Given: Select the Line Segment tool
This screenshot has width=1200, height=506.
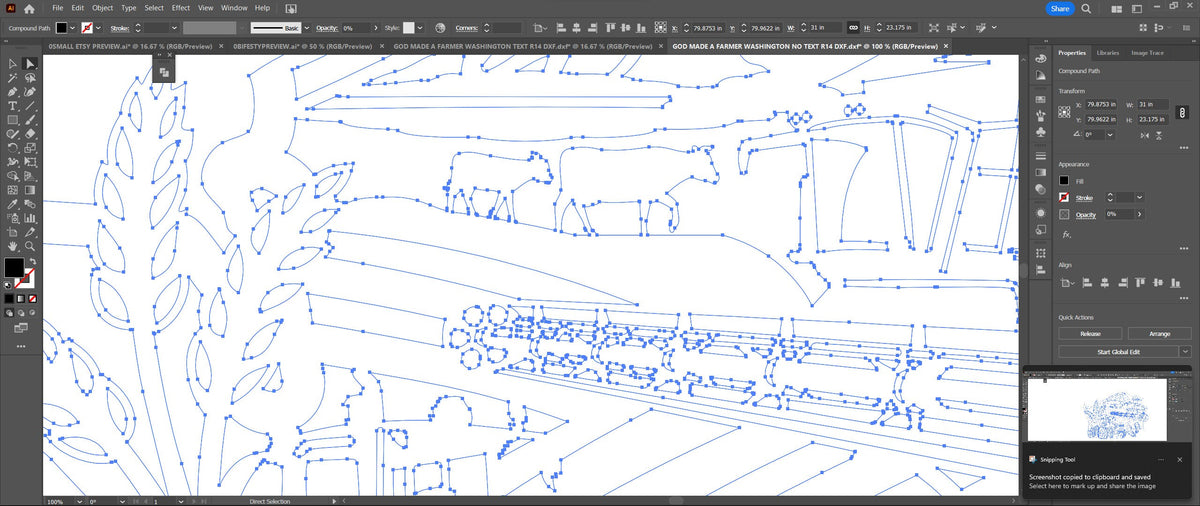Looking at the screenshot, I should [30, 105].
